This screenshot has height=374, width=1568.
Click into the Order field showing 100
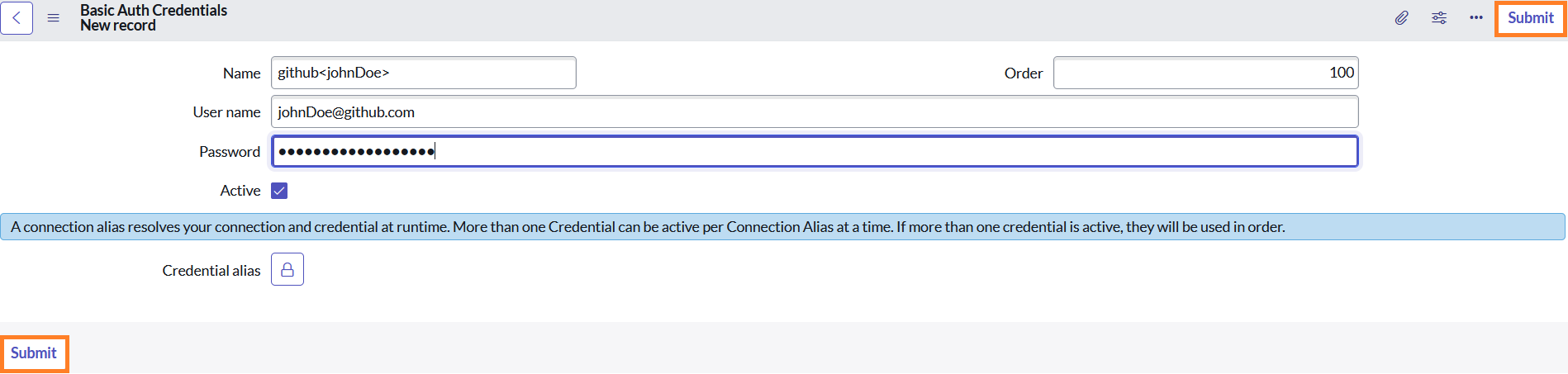(x=1206, y=73)
